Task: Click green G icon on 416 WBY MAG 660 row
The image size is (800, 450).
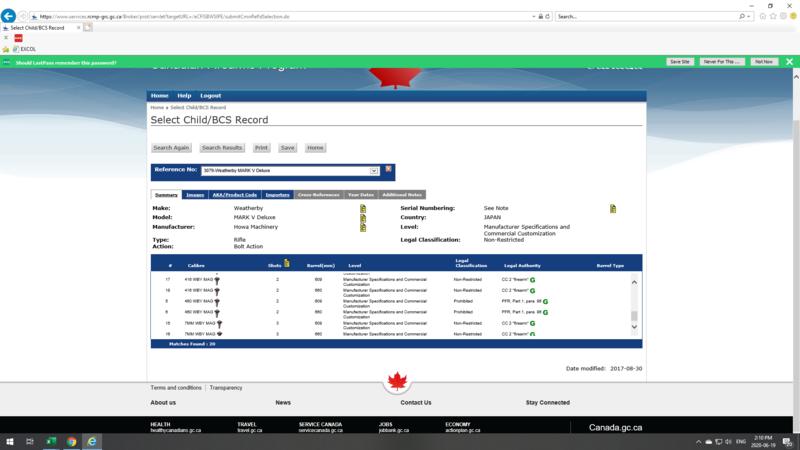Action: 532,291
